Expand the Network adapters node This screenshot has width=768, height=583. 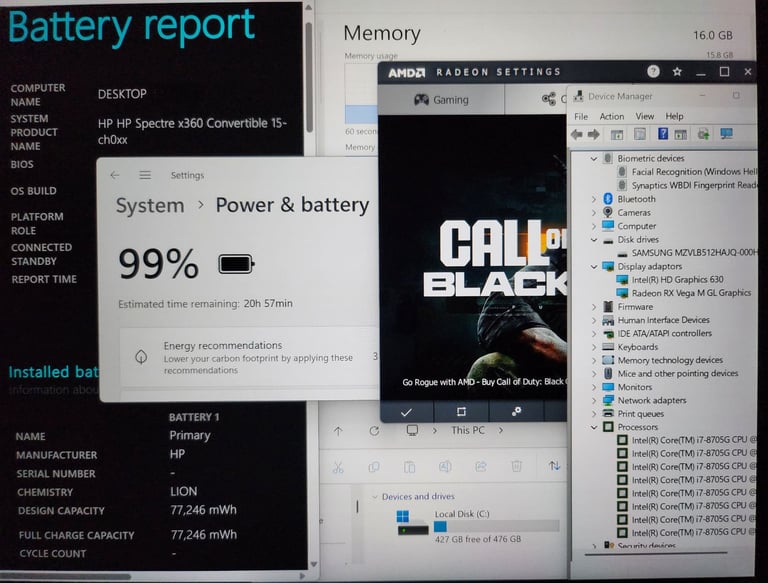pyautogui.click(x=594, y=401)
